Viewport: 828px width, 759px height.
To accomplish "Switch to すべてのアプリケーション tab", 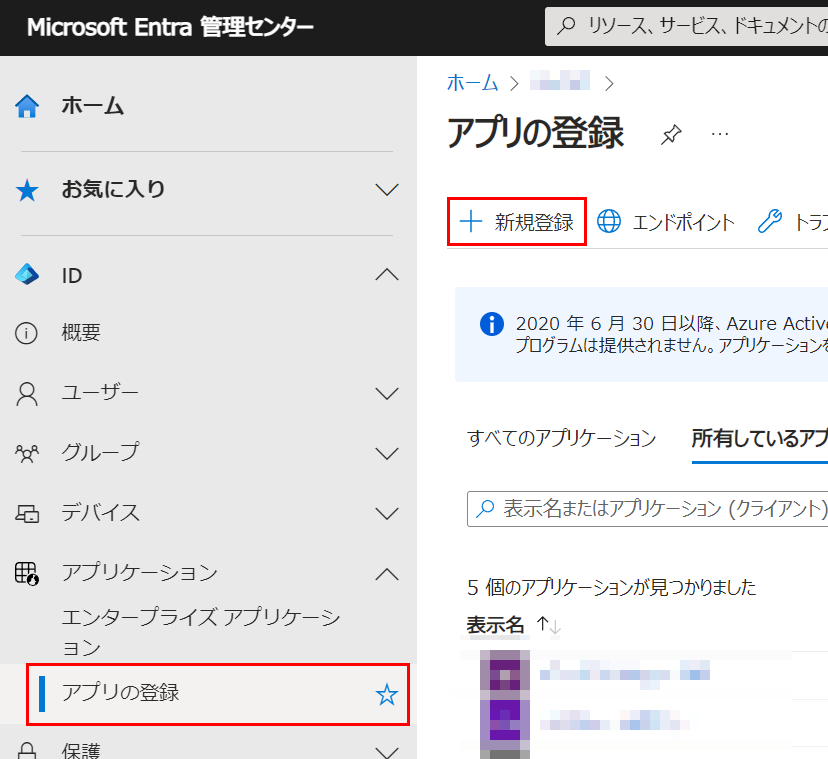I will coord(561,438).
